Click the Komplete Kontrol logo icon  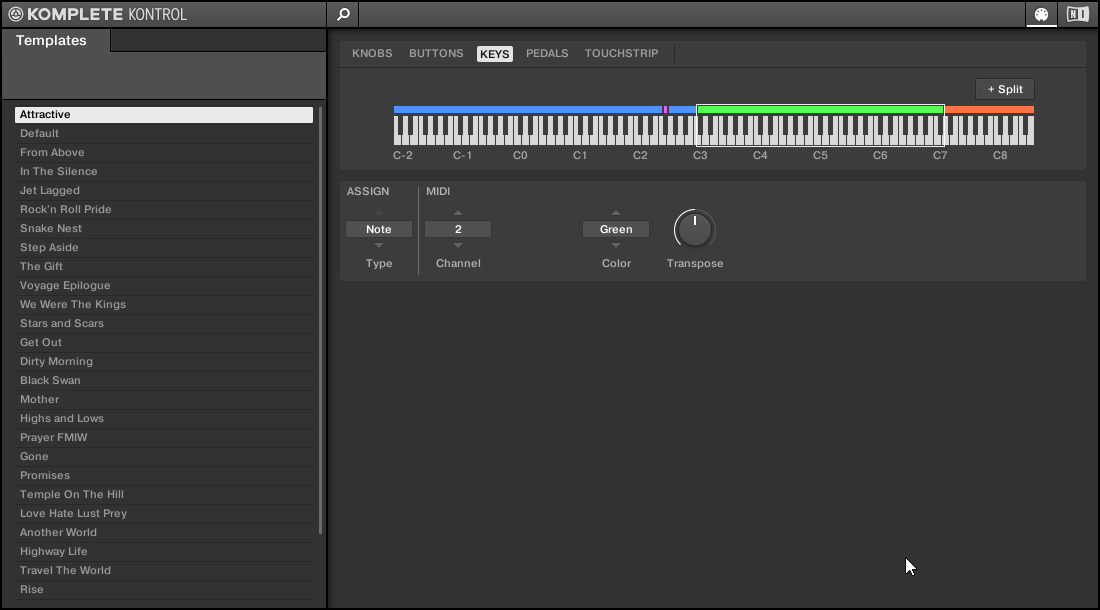15,14
